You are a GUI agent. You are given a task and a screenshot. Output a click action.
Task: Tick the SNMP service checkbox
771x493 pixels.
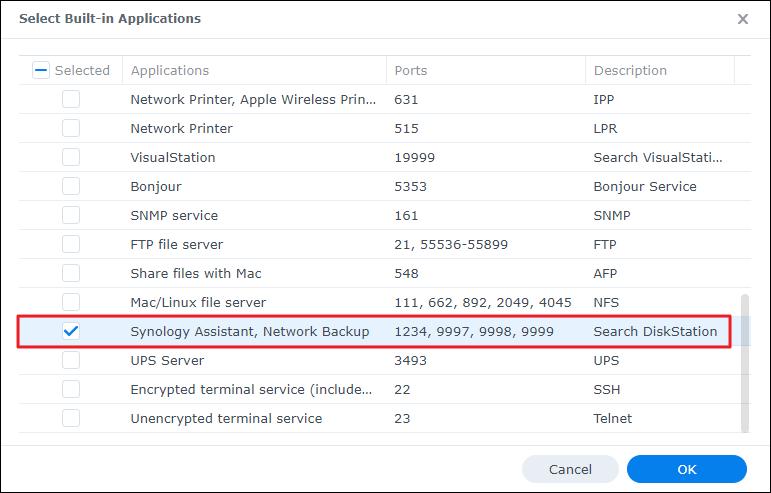point(71,215)
